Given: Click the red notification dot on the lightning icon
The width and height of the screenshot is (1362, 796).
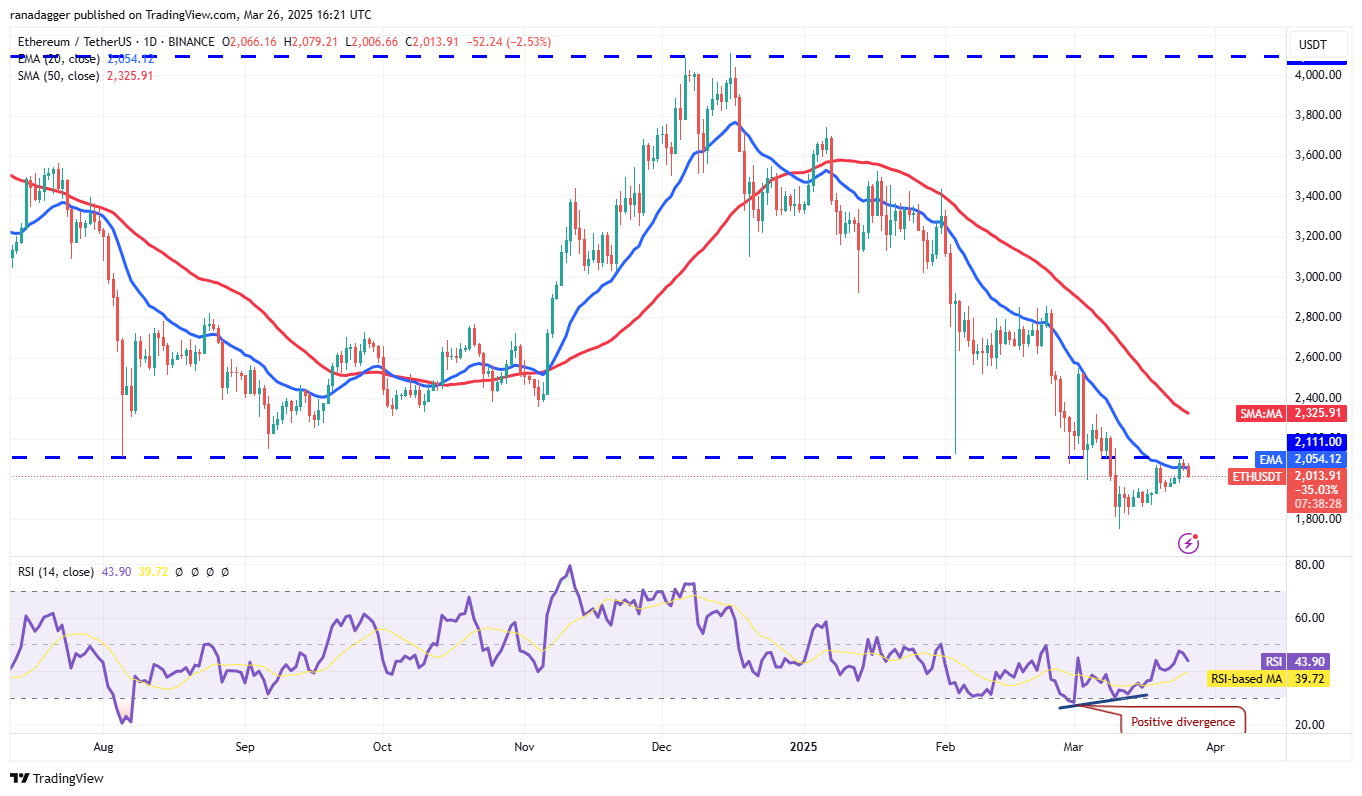Looking at the screenshot, I should coord(1197,535).
